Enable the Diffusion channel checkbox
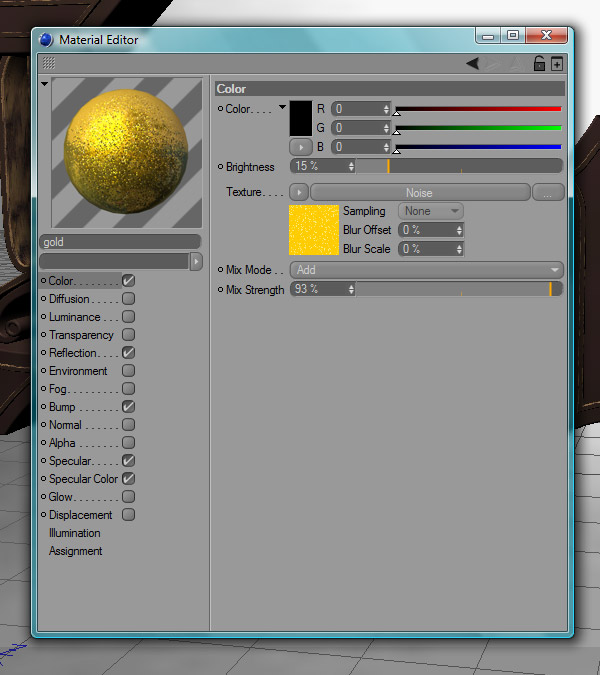The image size is (600, 675). coord(128,299)
